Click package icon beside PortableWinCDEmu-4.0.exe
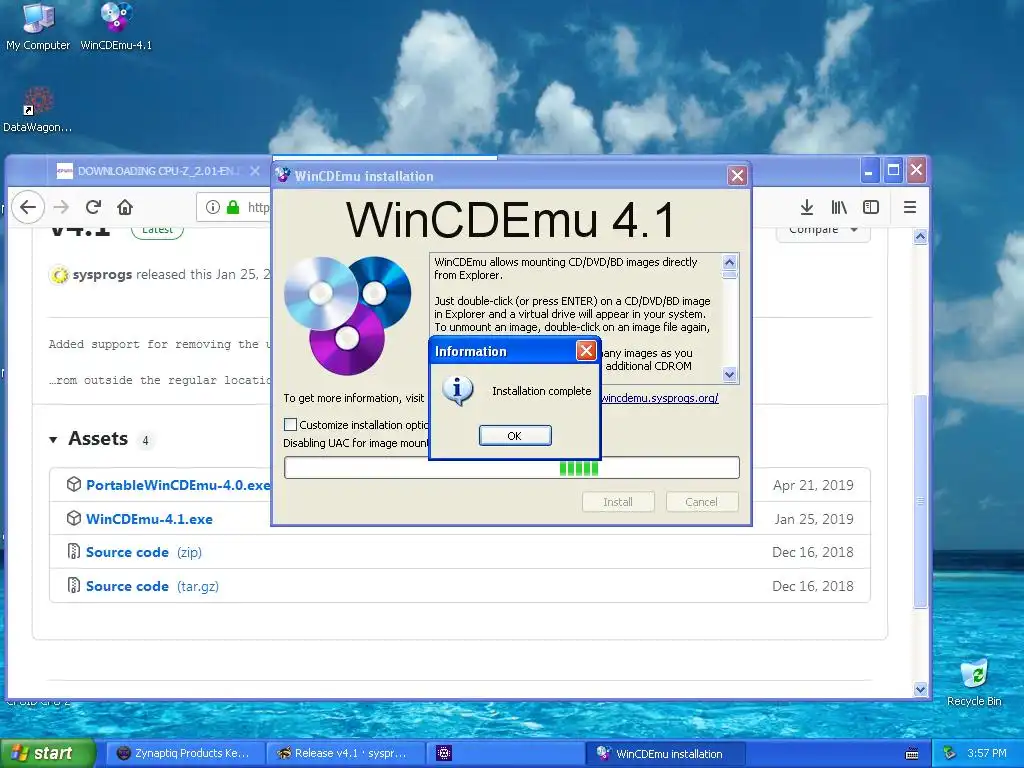Image resolution: width=1024 pixels, height=768 pixels. point(74,485)
